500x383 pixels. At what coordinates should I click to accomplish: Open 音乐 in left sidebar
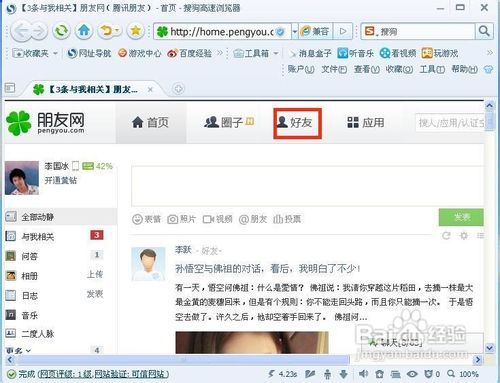(29, 315)
